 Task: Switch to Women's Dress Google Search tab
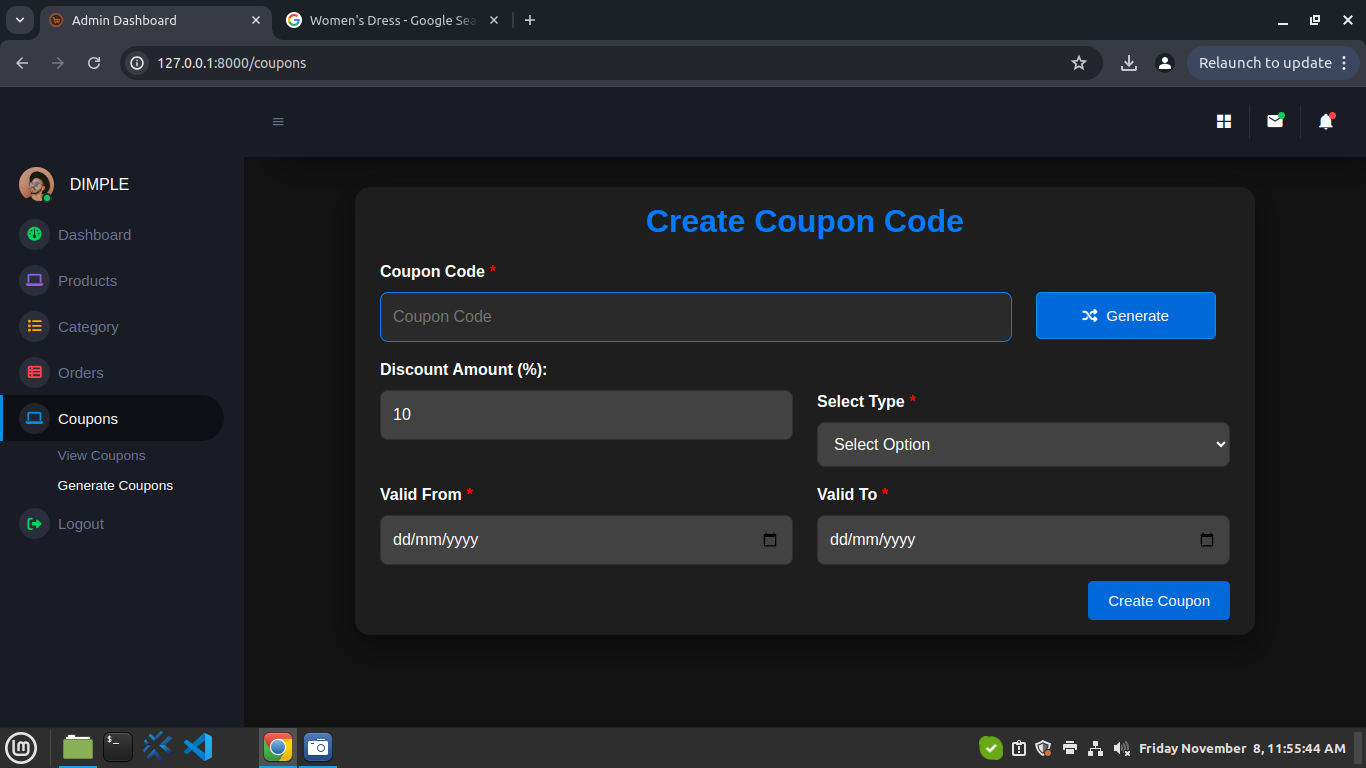pyautogui.click(x=393, y=20)
